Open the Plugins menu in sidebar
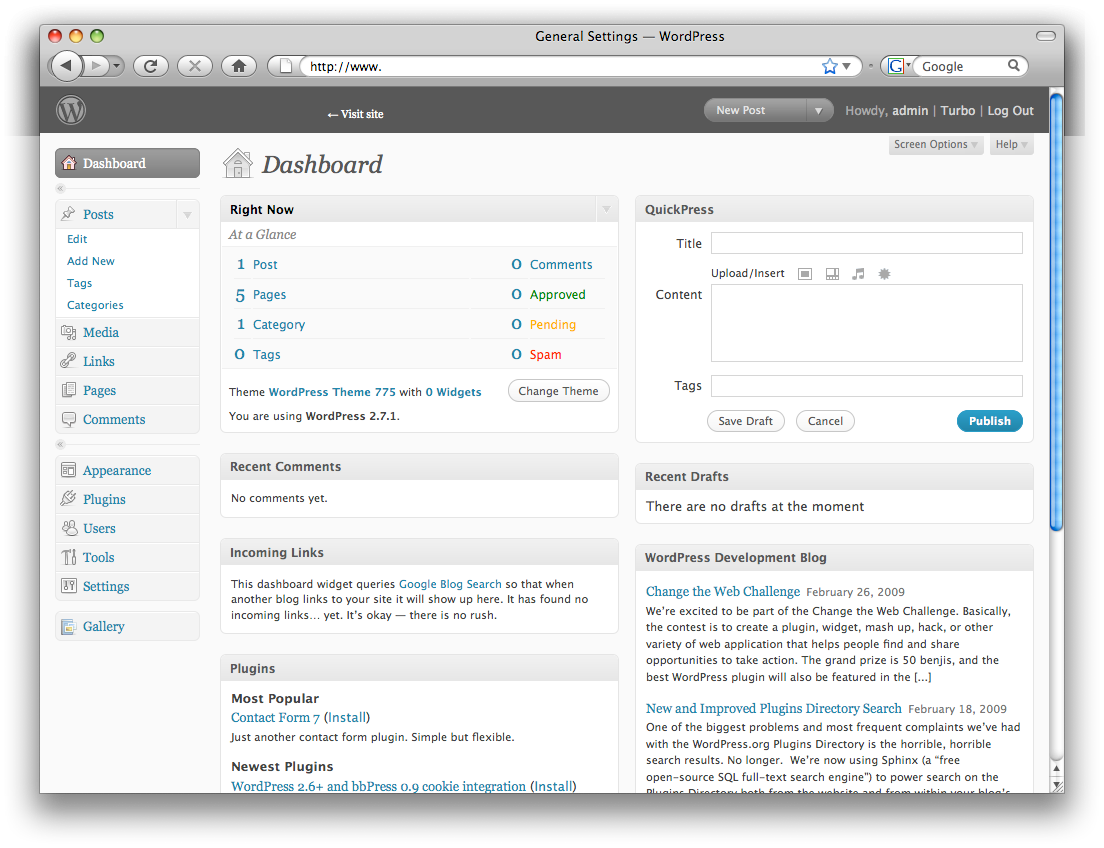Screen dimensions: 1104x848 104,499
